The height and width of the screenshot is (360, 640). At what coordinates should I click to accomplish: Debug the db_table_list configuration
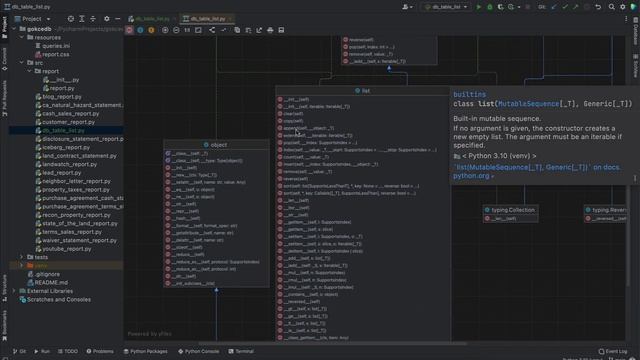(x=490, y=7)
